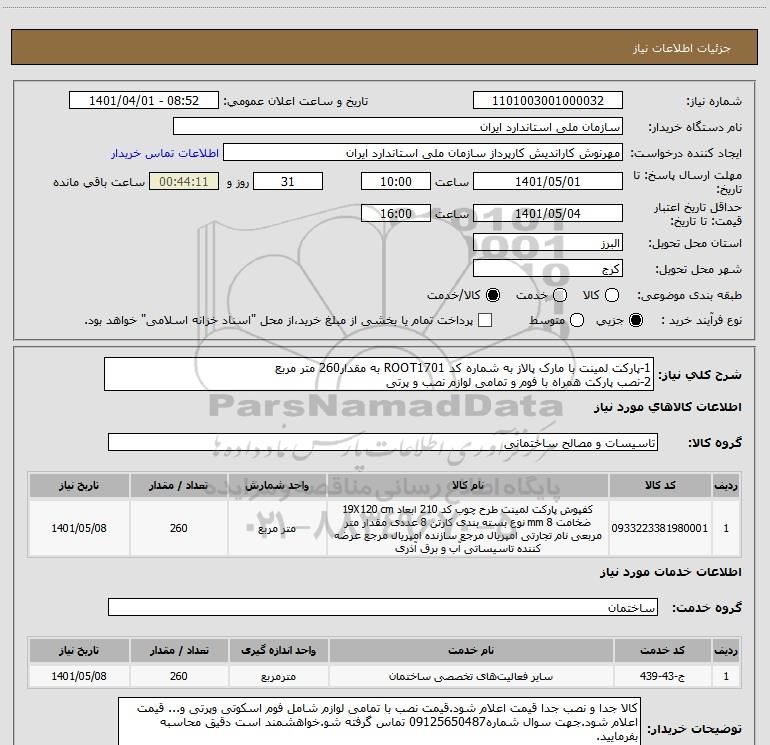Viewport: 770px width, 745px height.
Task: Click the request creator name field
Action: tap(423, 153)
